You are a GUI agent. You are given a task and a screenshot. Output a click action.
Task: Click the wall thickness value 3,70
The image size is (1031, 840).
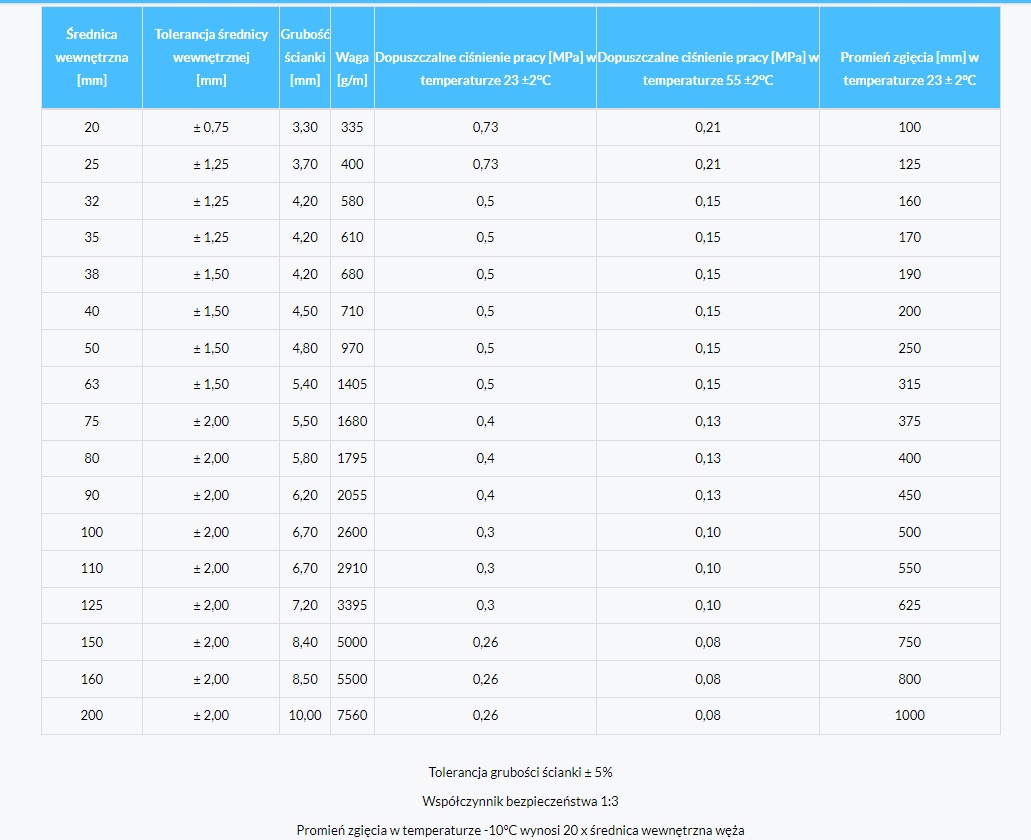[305, 164]
